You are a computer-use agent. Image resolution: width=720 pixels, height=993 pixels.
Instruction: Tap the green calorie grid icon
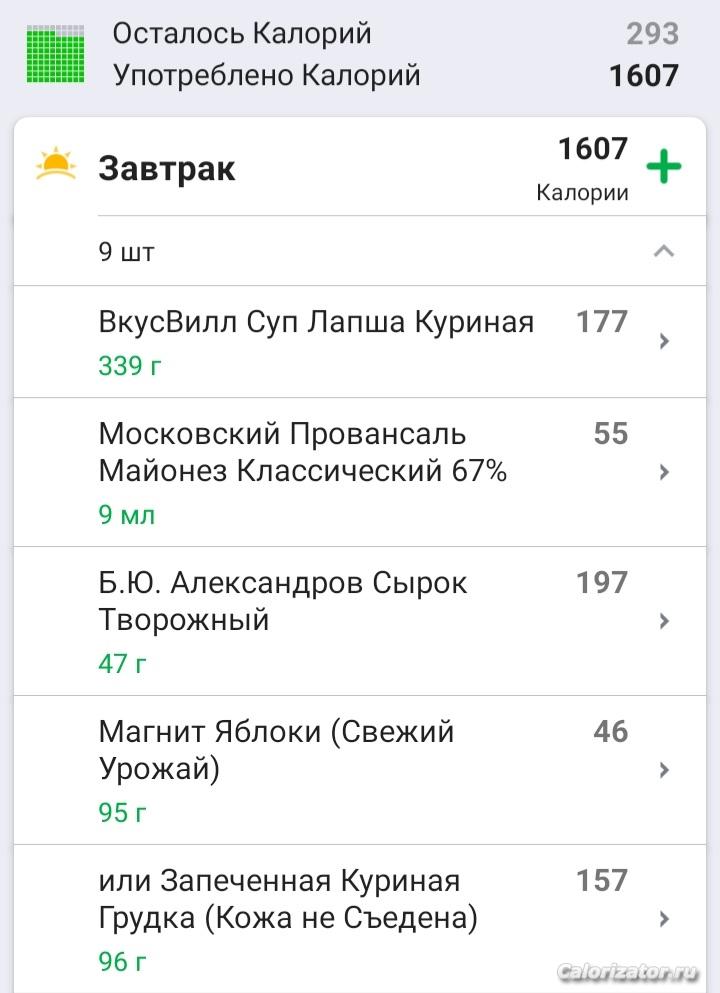point(56,54)
